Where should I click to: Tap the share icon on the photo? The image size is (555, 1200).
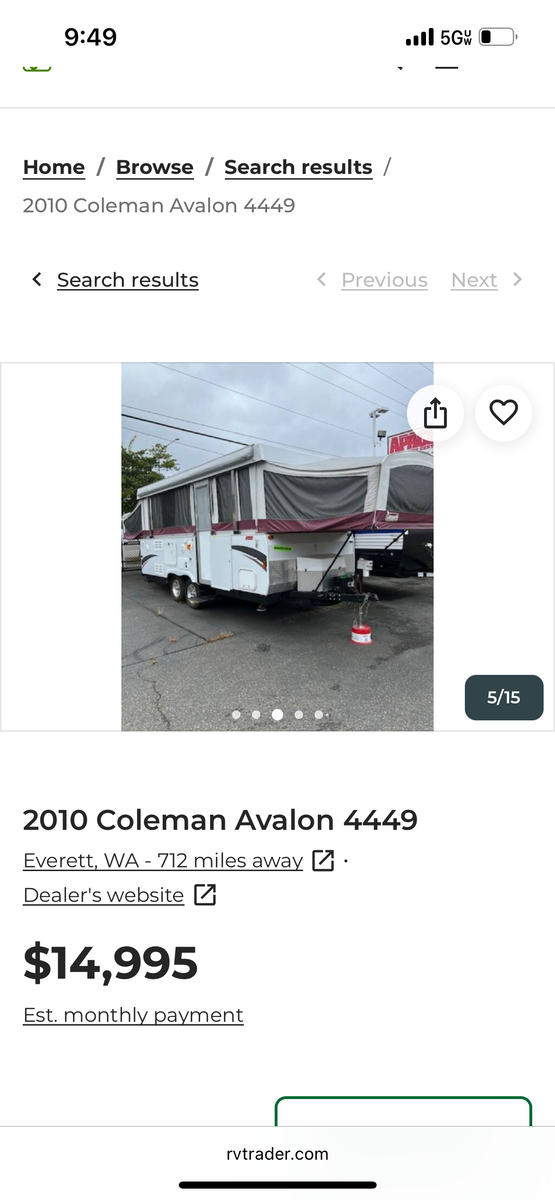point(435,413)
